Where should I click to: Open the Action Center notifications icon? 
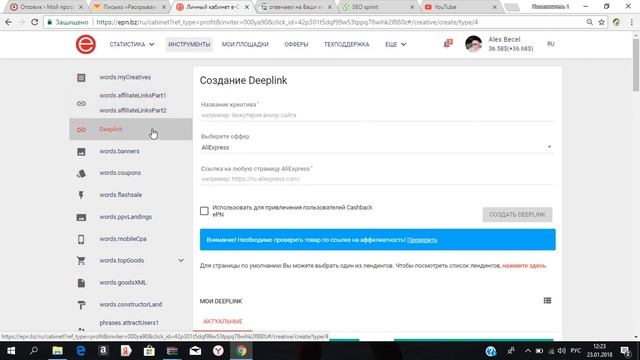click(626, 351)
